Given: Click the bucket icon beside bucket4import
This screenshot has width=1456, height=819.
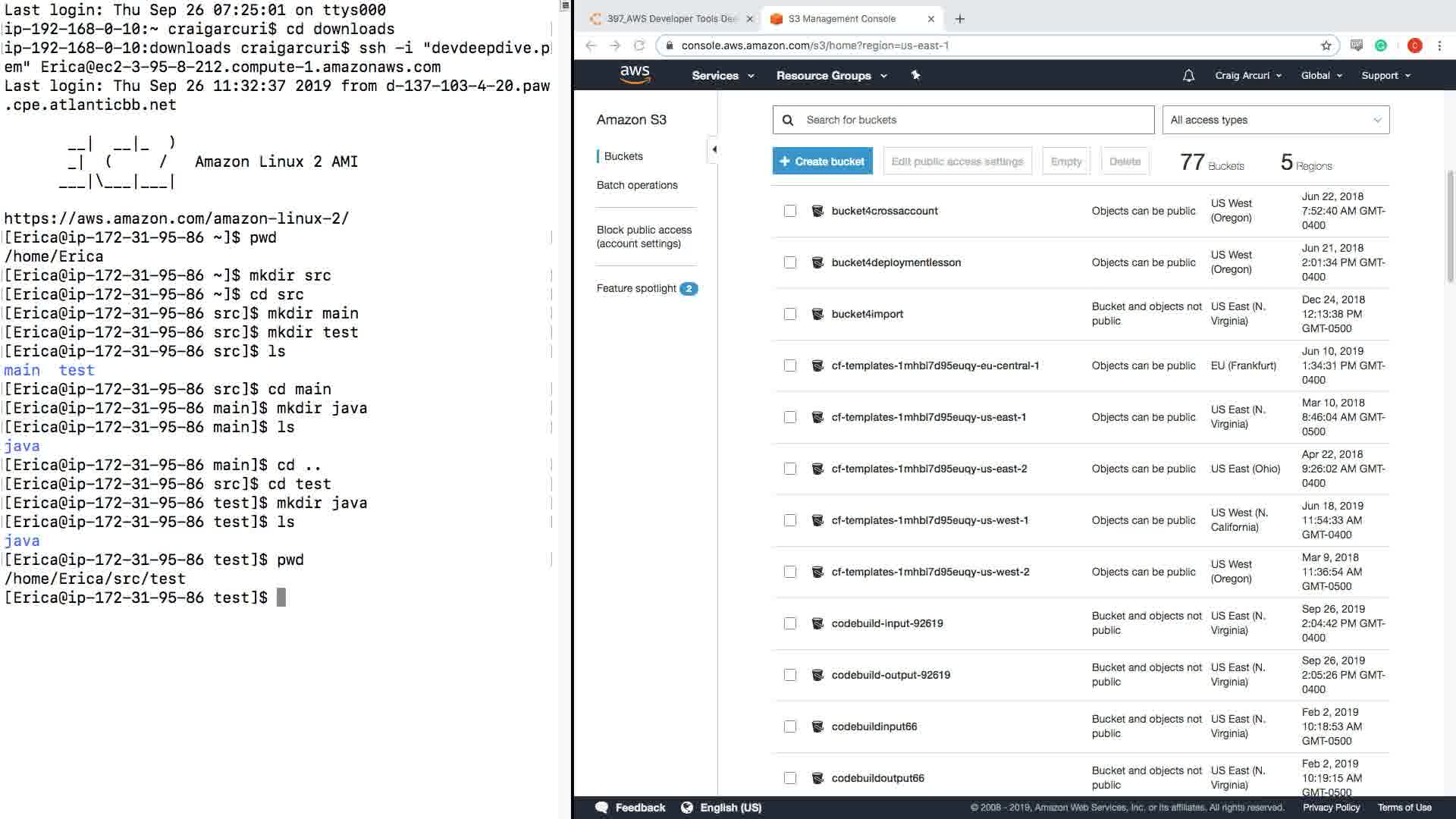Looking at the screenshot, I should point(817,314).
